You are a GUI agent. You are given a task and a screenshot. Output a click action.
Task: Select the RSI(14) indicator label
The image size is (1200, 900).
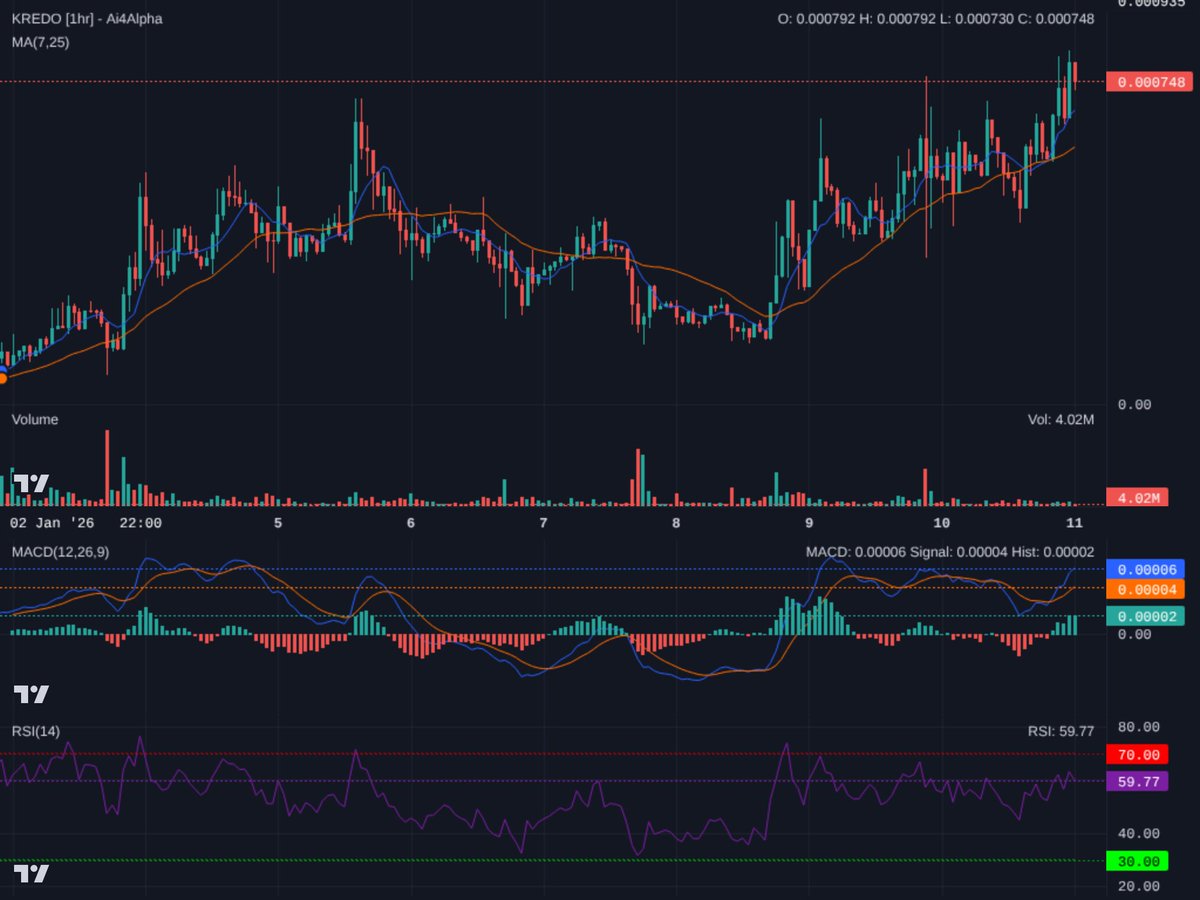[x=36, y=731]
